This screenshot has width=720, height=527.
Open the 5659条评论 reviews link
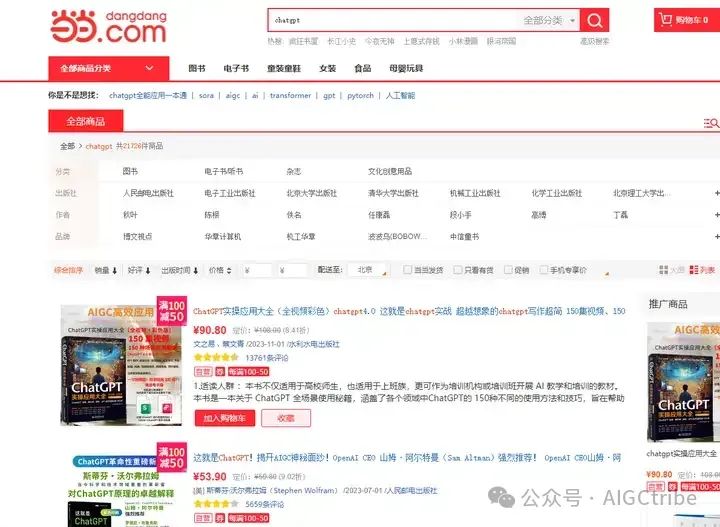point(264,505)
